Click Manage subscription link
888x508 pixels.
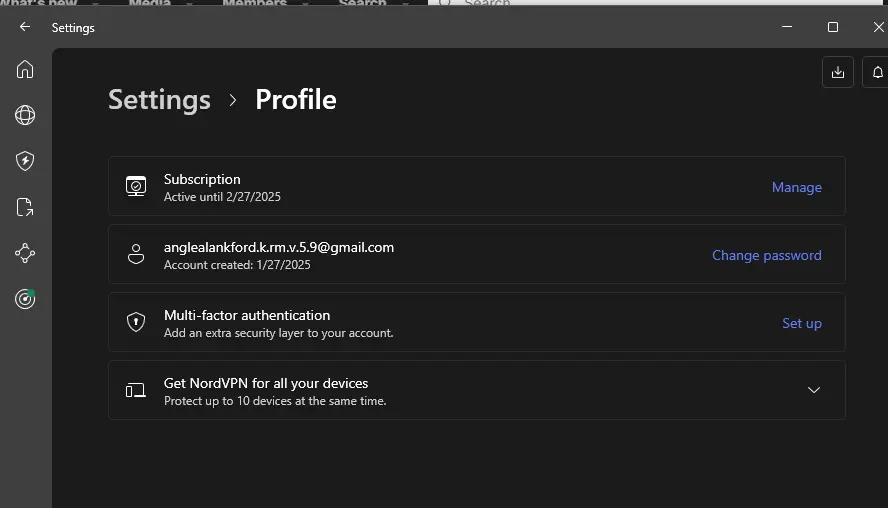pyautogui.click(x=796, y=187)
